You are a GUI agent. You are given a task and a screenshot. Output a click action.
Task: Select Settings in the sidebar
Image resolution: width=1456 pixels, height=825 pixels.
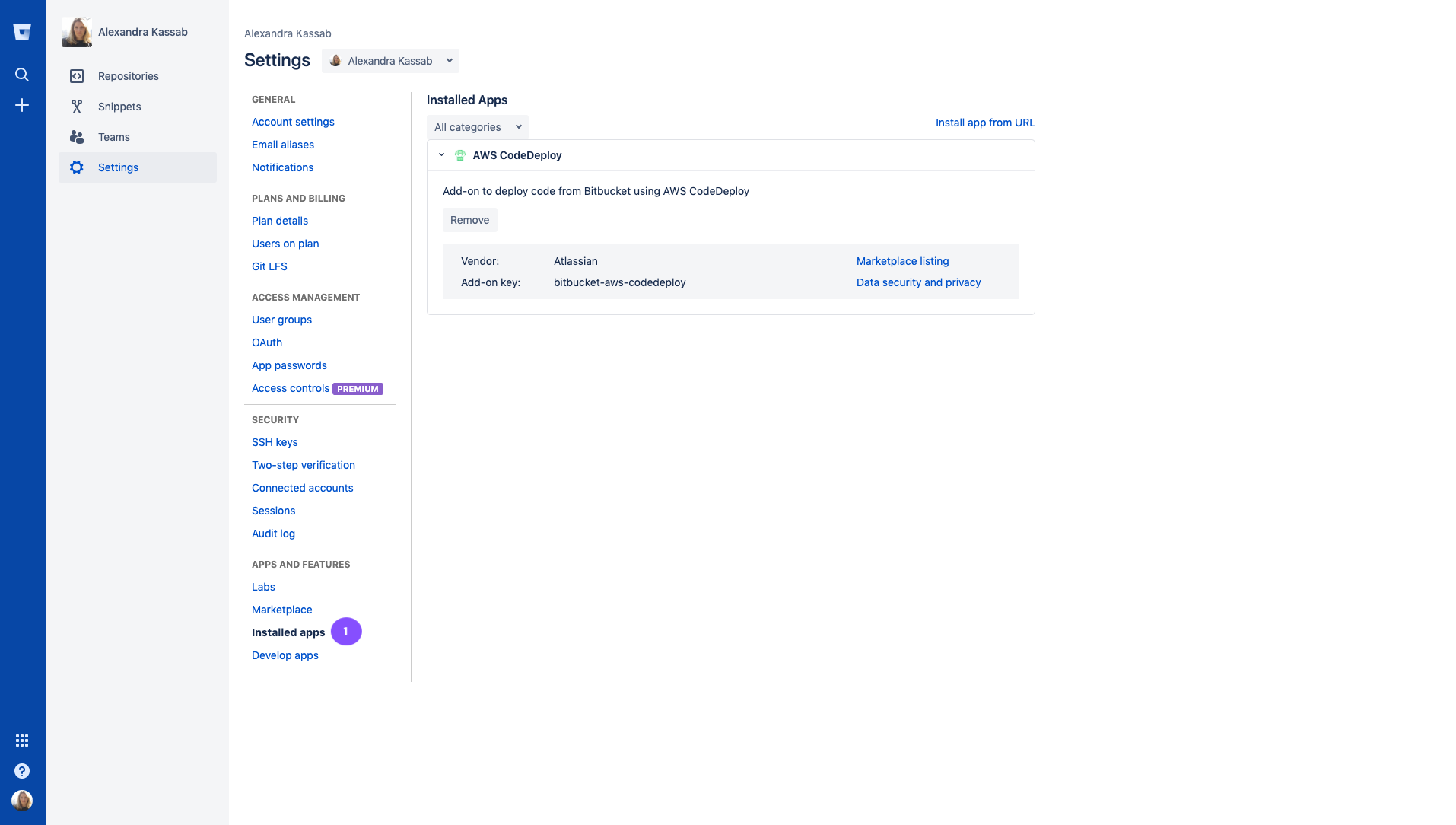click(138, 167)
